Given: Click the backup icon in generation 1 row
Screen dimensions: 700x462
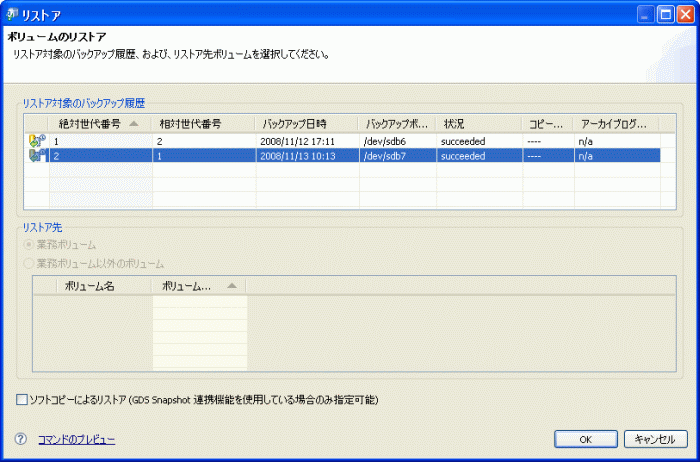Looking at the screenshot, I should (37, 142).
